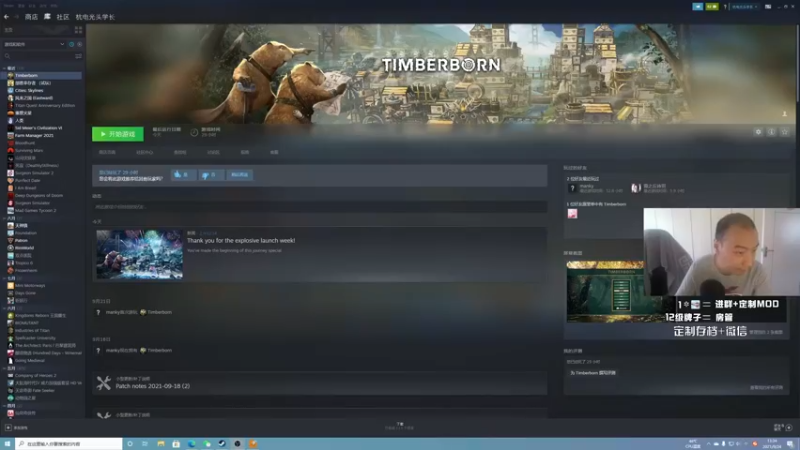This screenshot has height=450, width=800.
Task: Click the Steam icon in the taskbar
Action: click(x=222, y=444)
